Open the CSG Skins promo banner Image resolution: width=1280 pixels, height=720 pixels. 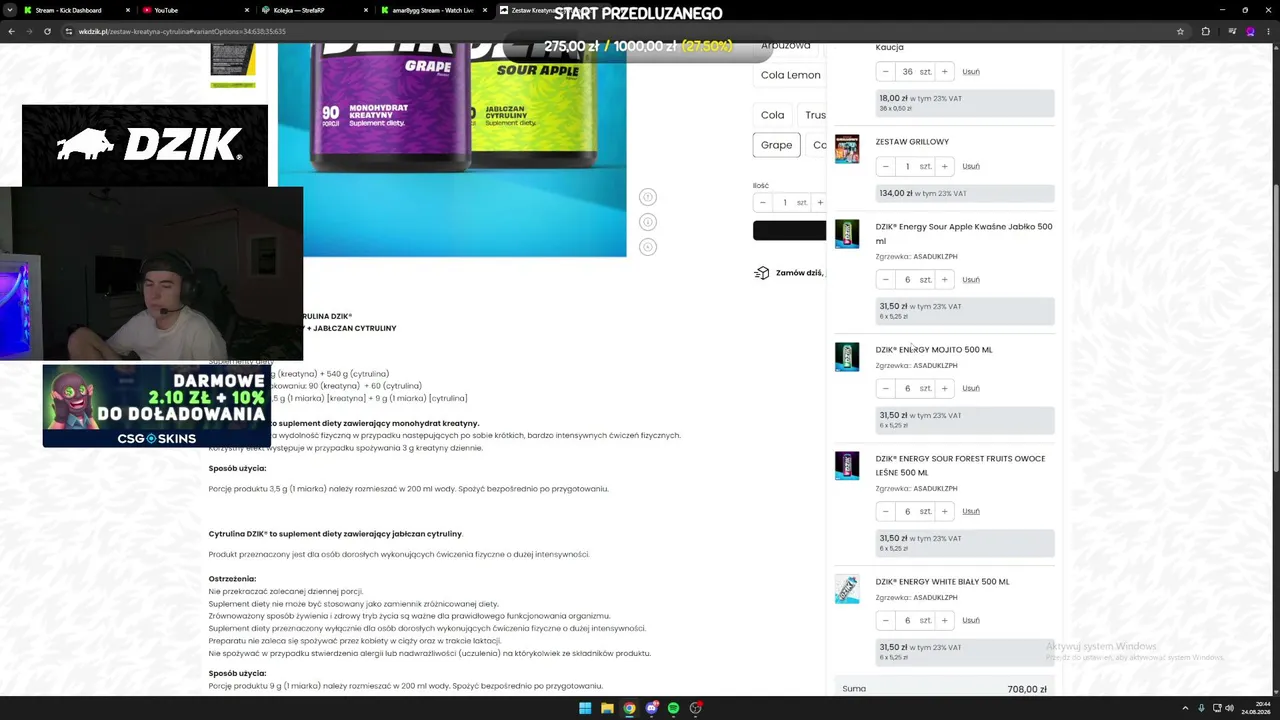click(x=156, y=406)
